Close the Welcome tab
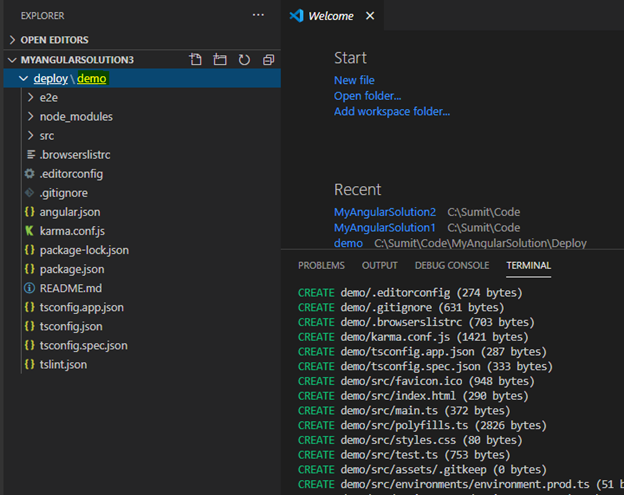The height and width of the screenshot is (495, 624). tap(370, 16)
